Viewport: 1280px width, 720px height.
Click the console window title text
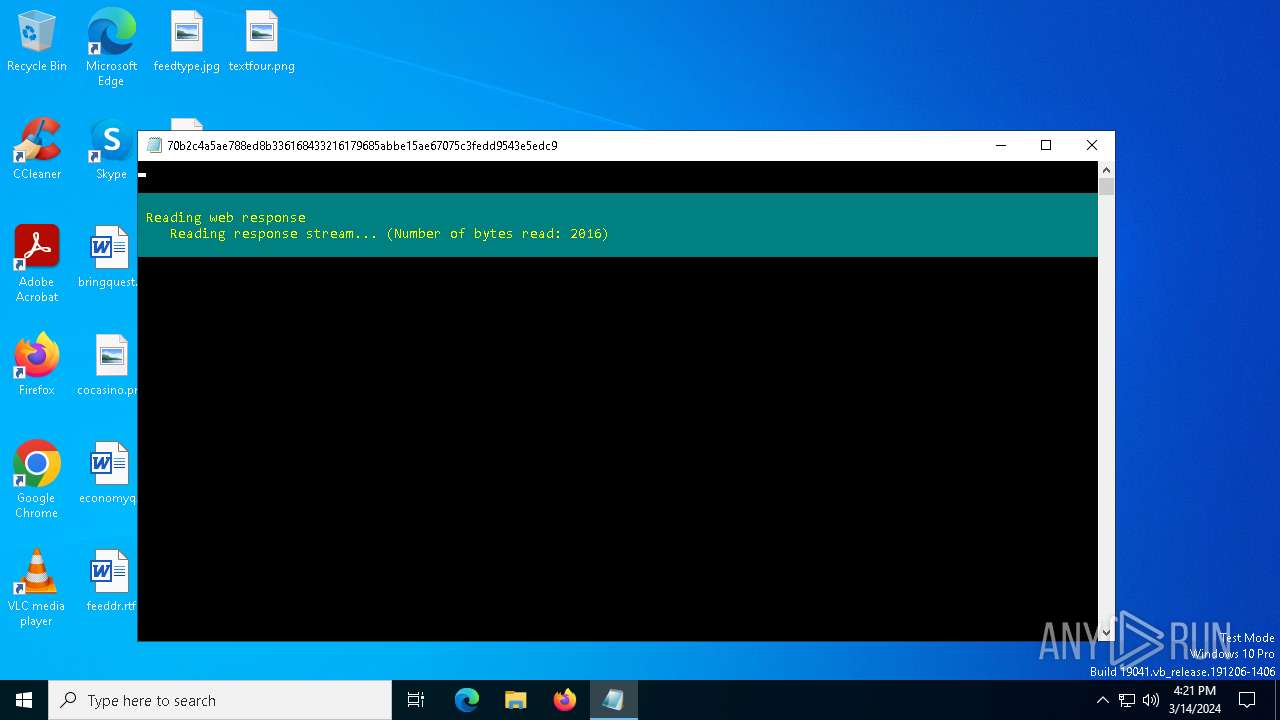tap(362, 146)
